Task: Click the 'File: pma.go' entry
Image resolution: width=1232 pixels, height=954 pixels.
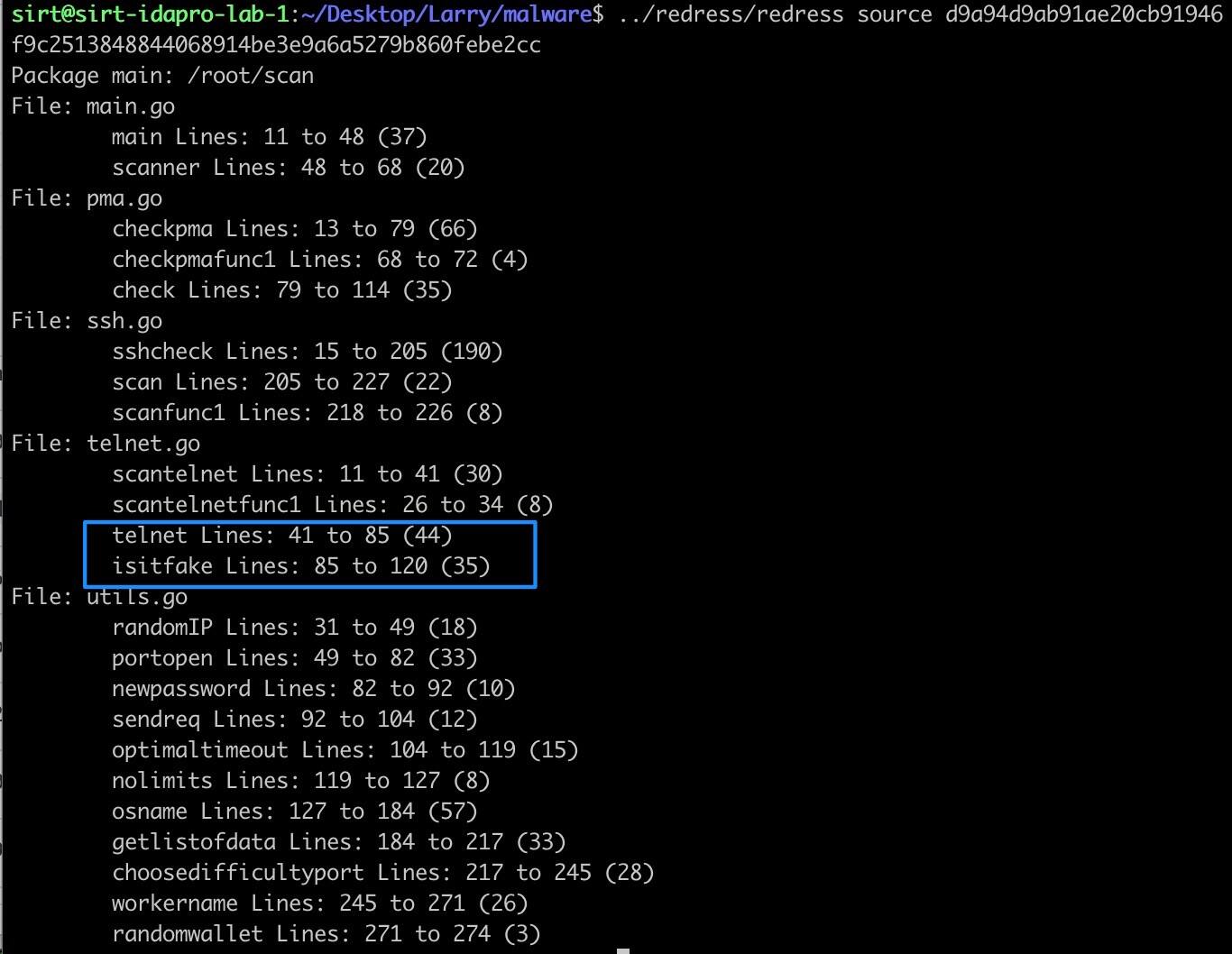Action: coord(87,198)
